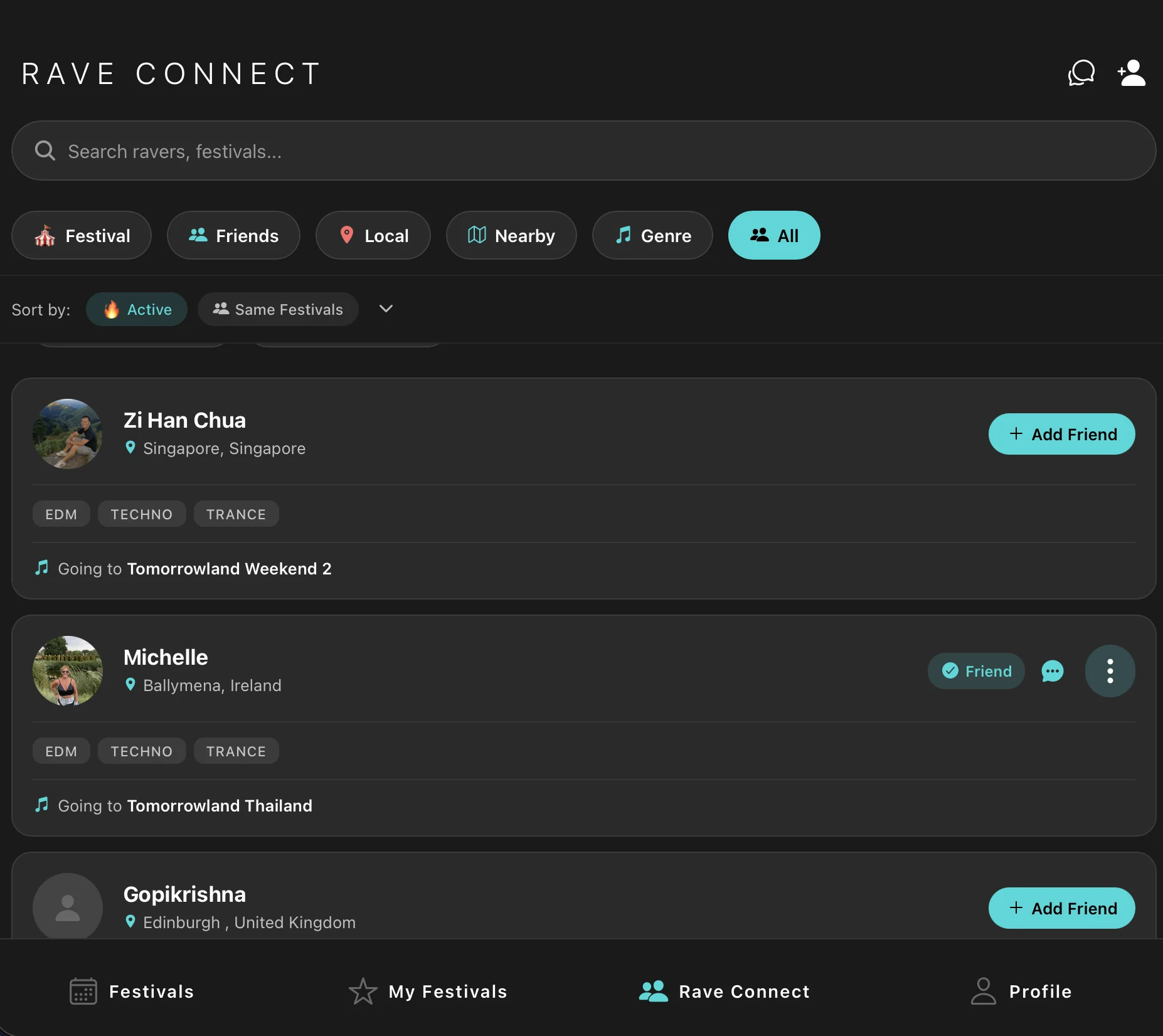Focus the search ravers, festivals field

click(x=583, y=151)
